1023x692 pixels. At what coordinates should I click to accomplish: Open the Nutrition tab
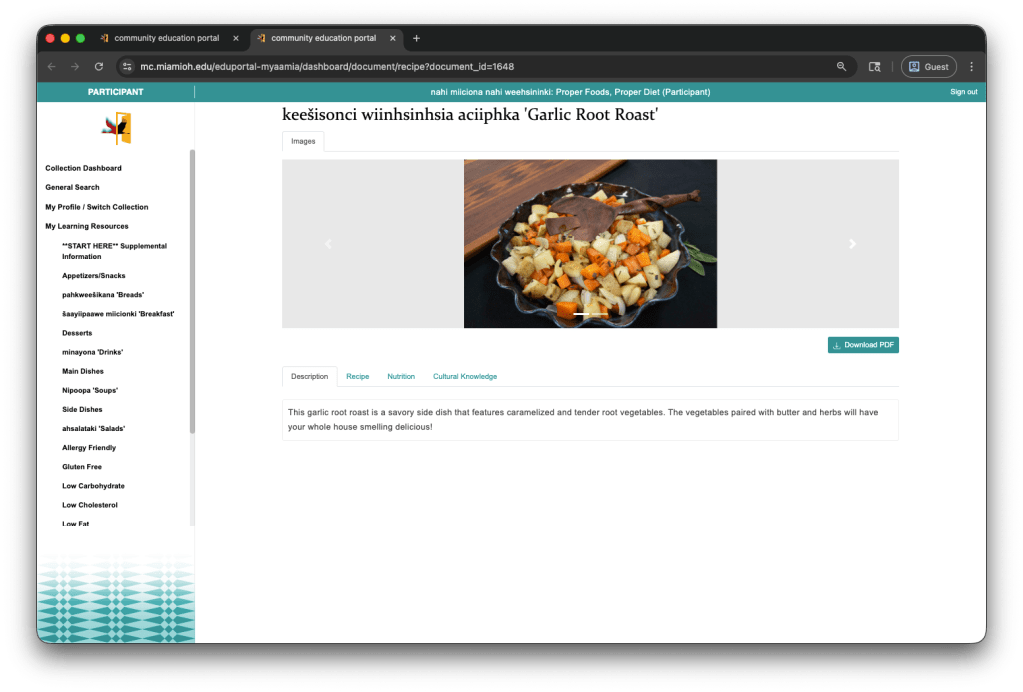point(401,376)
